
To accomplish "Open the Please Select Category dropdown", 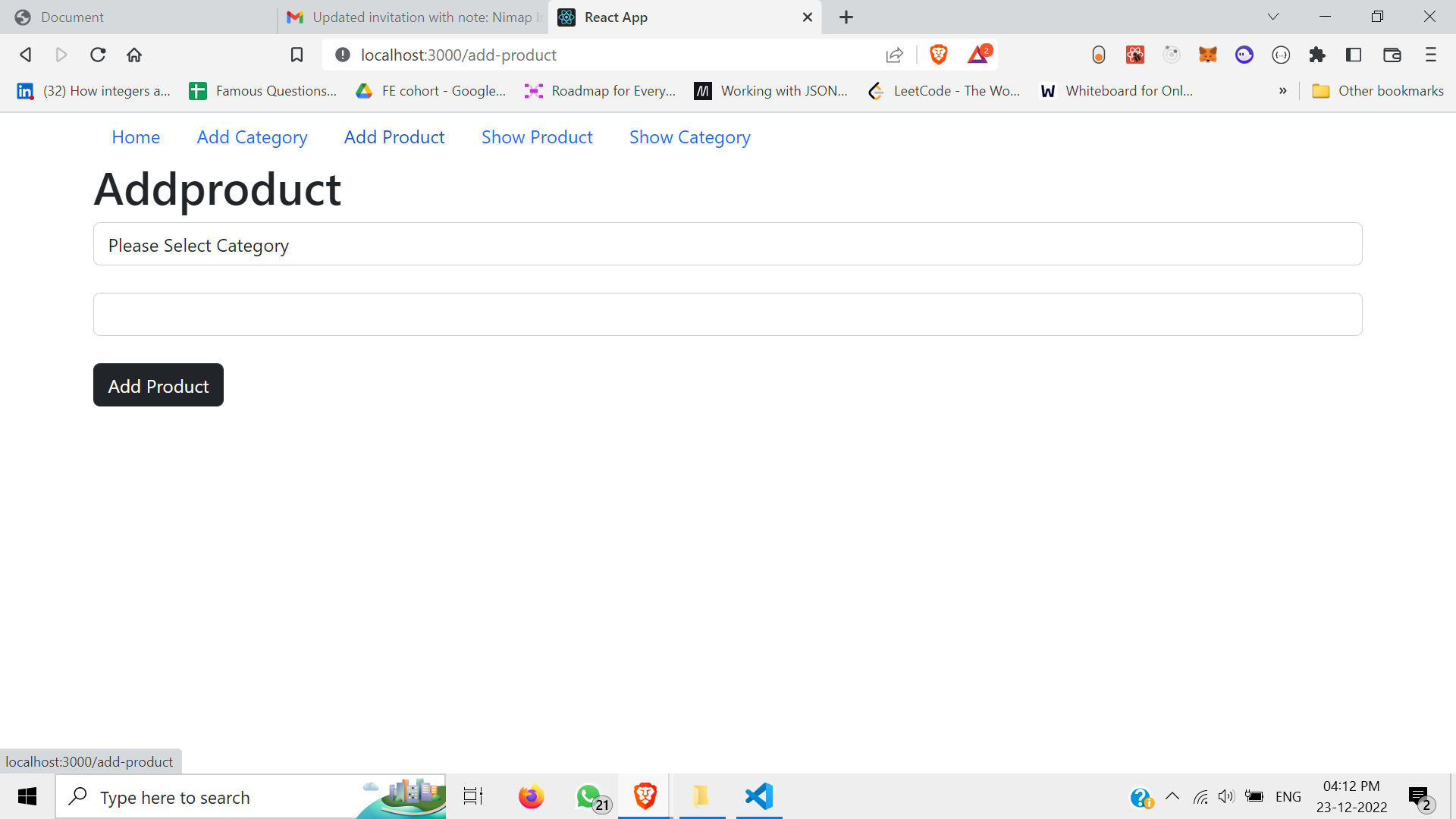I will pyautogui.click(x=727, y=244).
